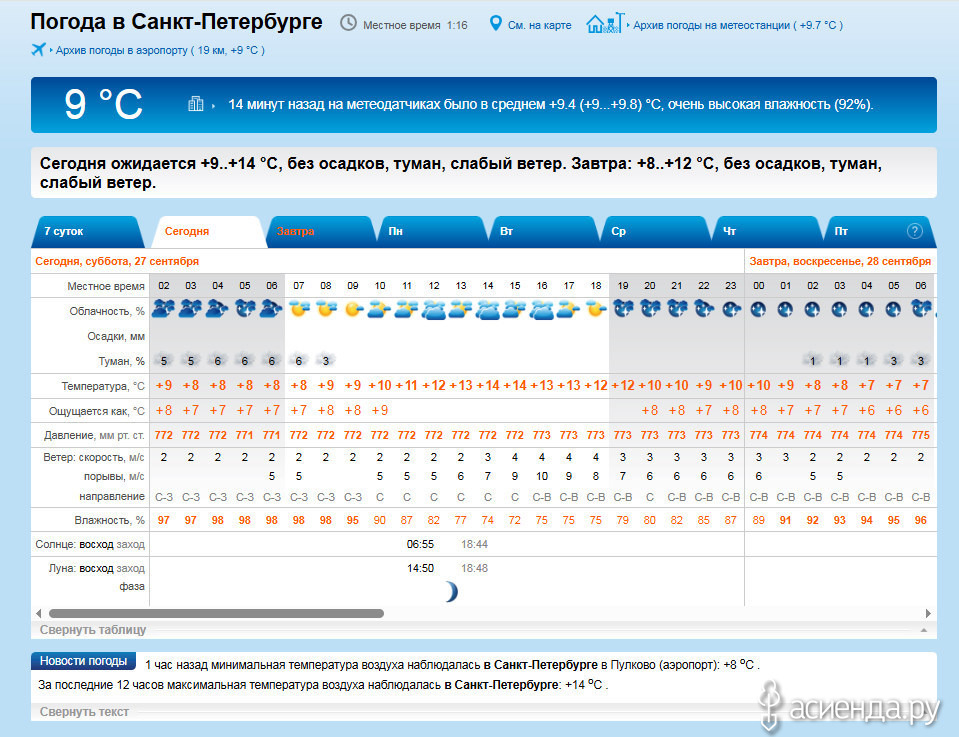This screenshot has width=959, height=737.
Task: Click the sunny icon for hour 09
Action: [x=353, y=309]
